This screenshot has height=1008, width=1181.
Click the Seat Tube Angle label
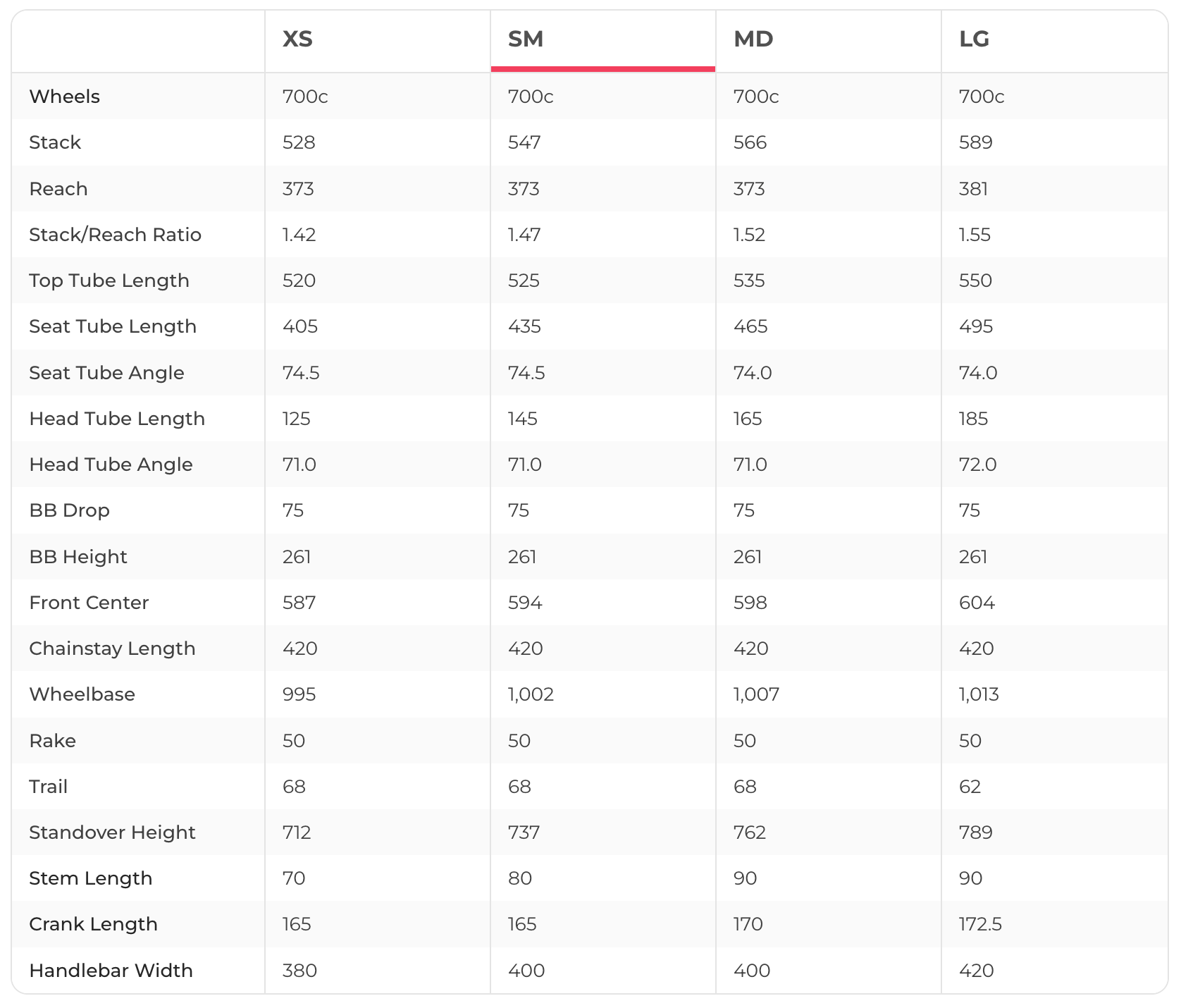(106, 373)
